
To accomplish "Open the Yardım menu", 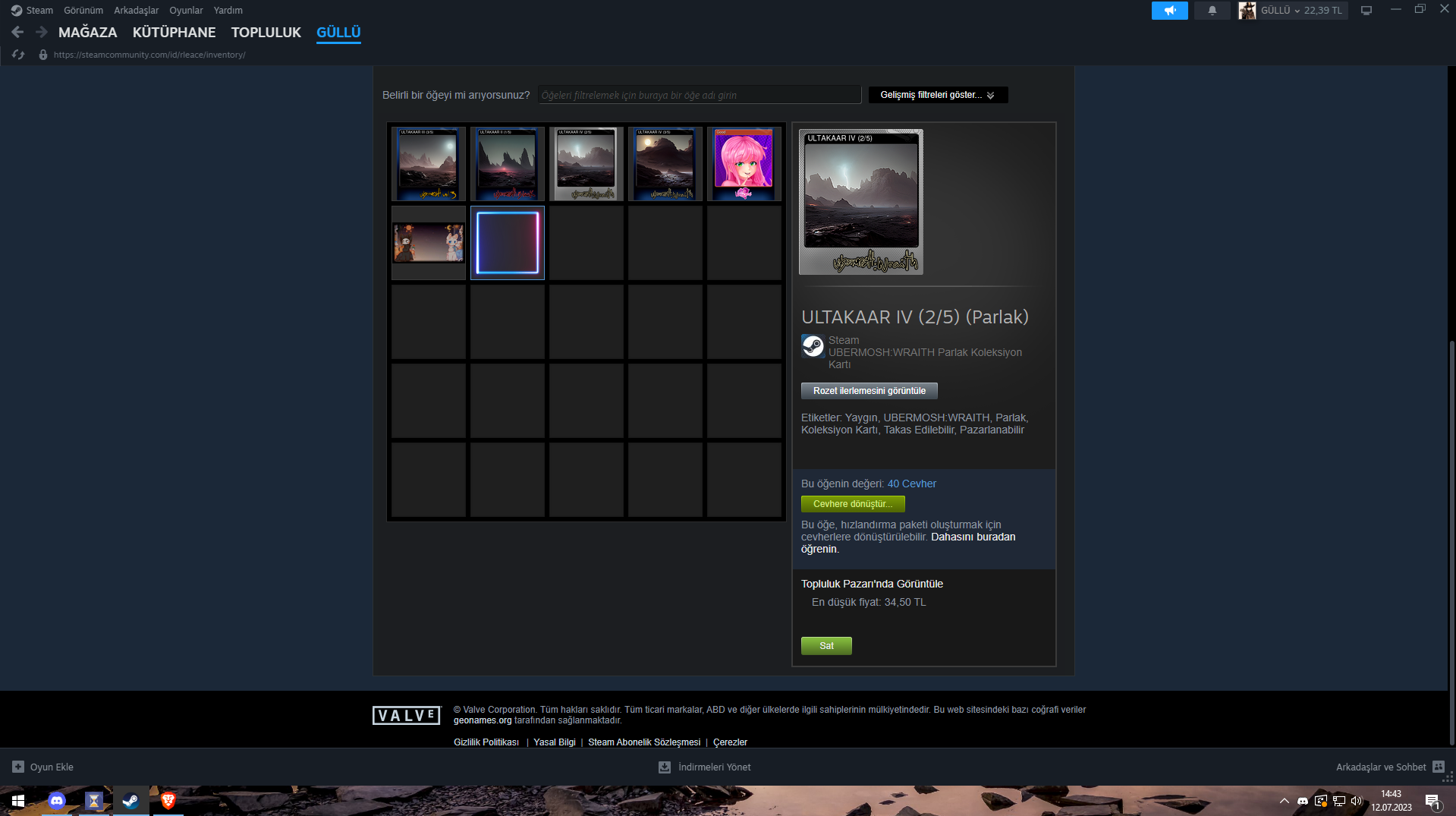I will [228, 11].
